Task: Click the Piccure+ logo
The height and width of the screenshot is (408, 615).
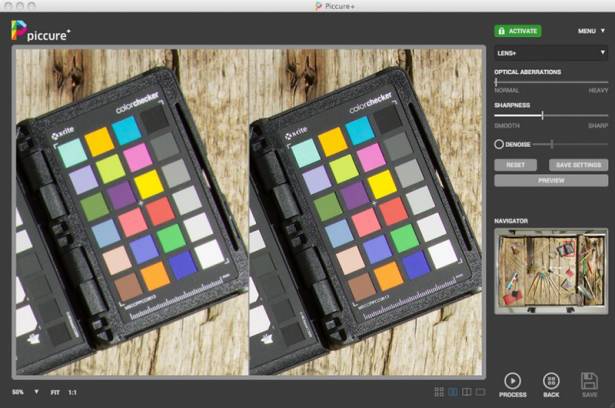Action: [x=40, y=31]
